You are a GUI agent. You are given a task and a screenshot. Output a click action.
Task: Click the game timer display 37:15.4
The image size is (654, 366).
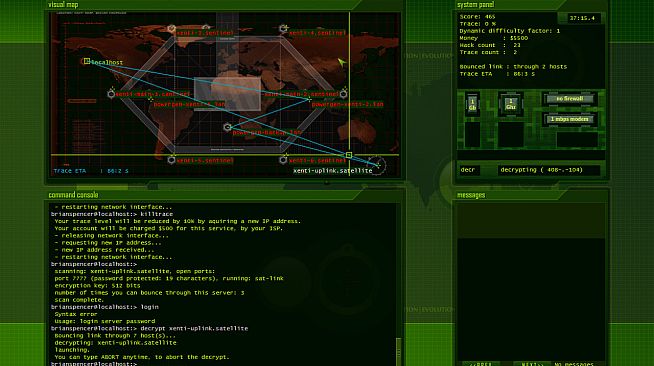(x=582, y=18)
